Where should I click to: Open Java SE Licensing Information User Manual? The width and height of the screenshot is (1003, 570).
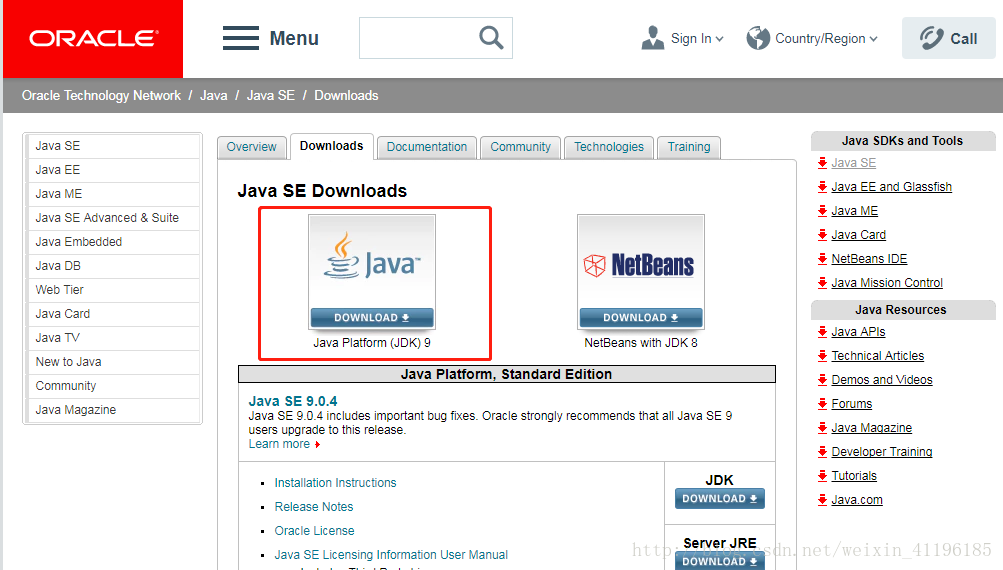(391, 555)
